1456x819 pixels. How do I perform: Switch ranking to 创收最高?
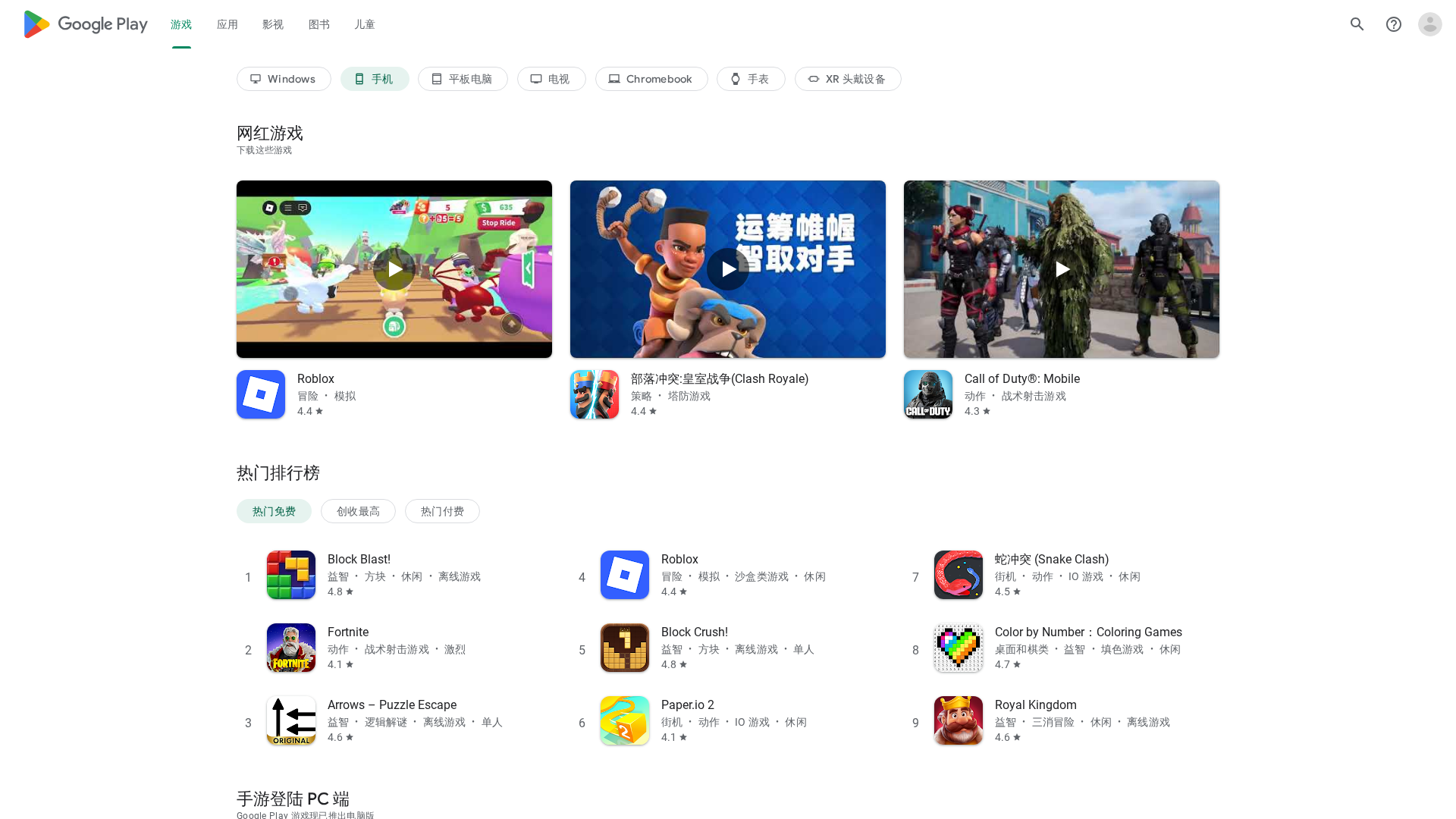[358, 511]
